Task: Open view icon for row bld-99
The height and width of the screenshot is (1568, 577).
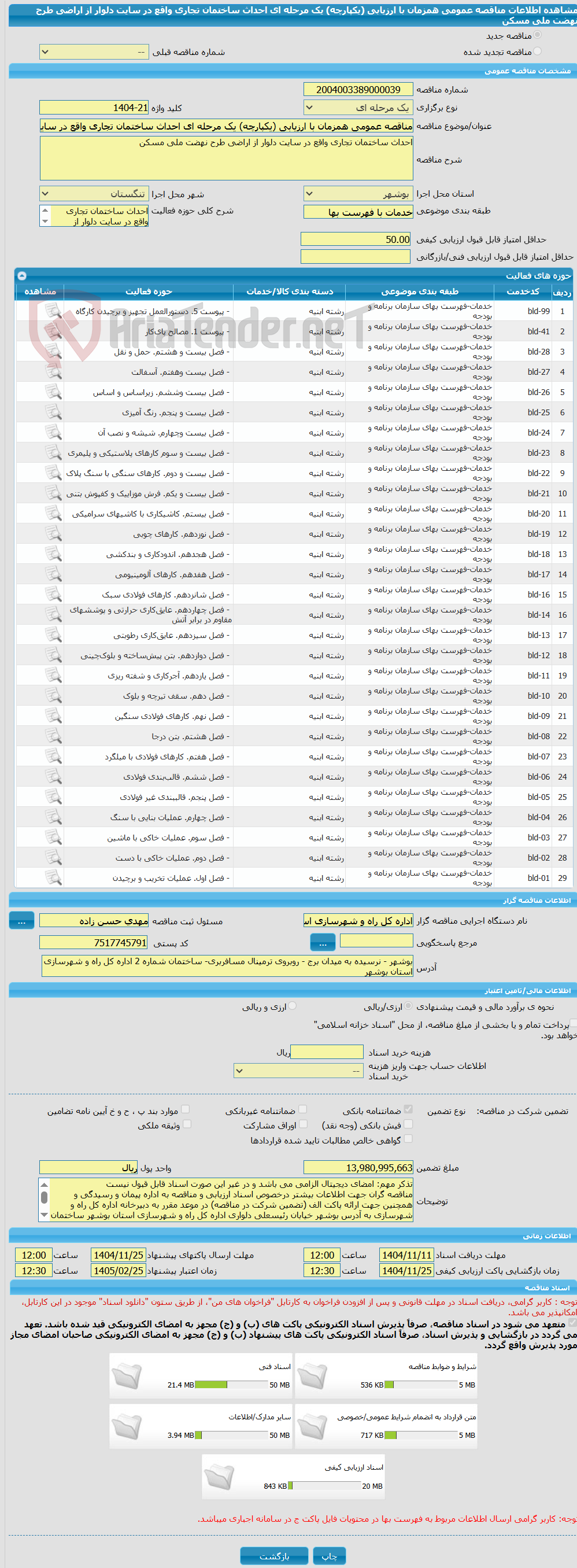Action: coord(54,311)
